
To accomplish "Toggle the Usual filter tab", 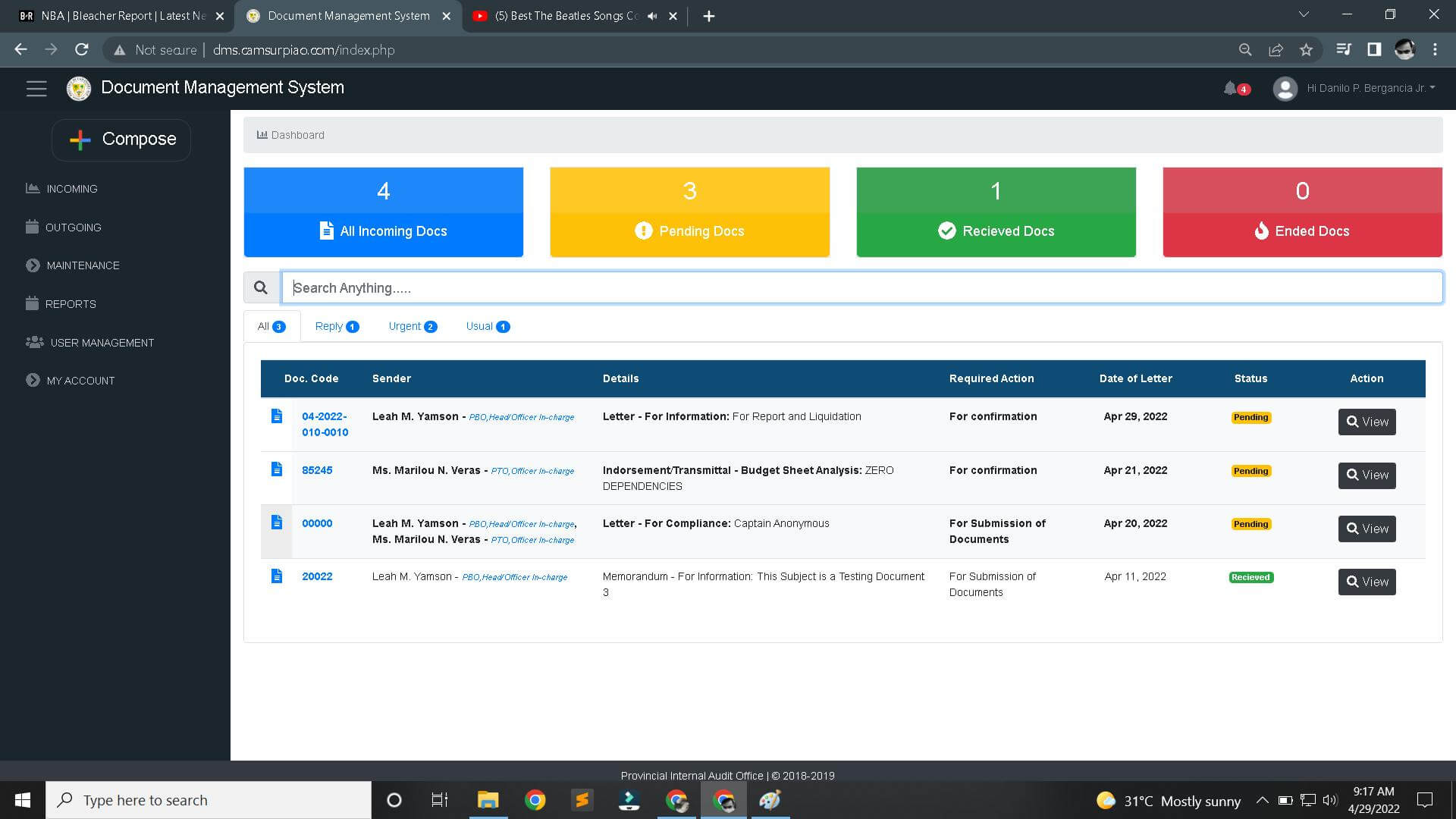I will [x=485, y=325].
